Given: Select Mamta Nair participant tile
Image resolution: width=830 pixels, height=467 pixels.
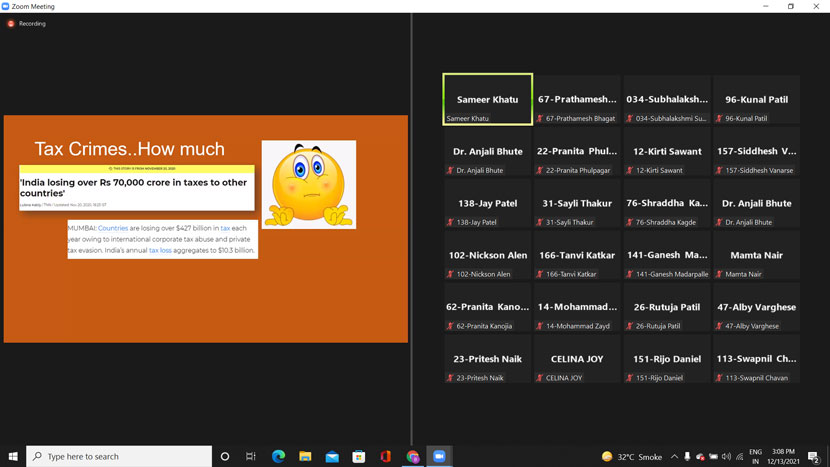Looking at the screenshot, I should pyautogui.click(x=756, y=255).
